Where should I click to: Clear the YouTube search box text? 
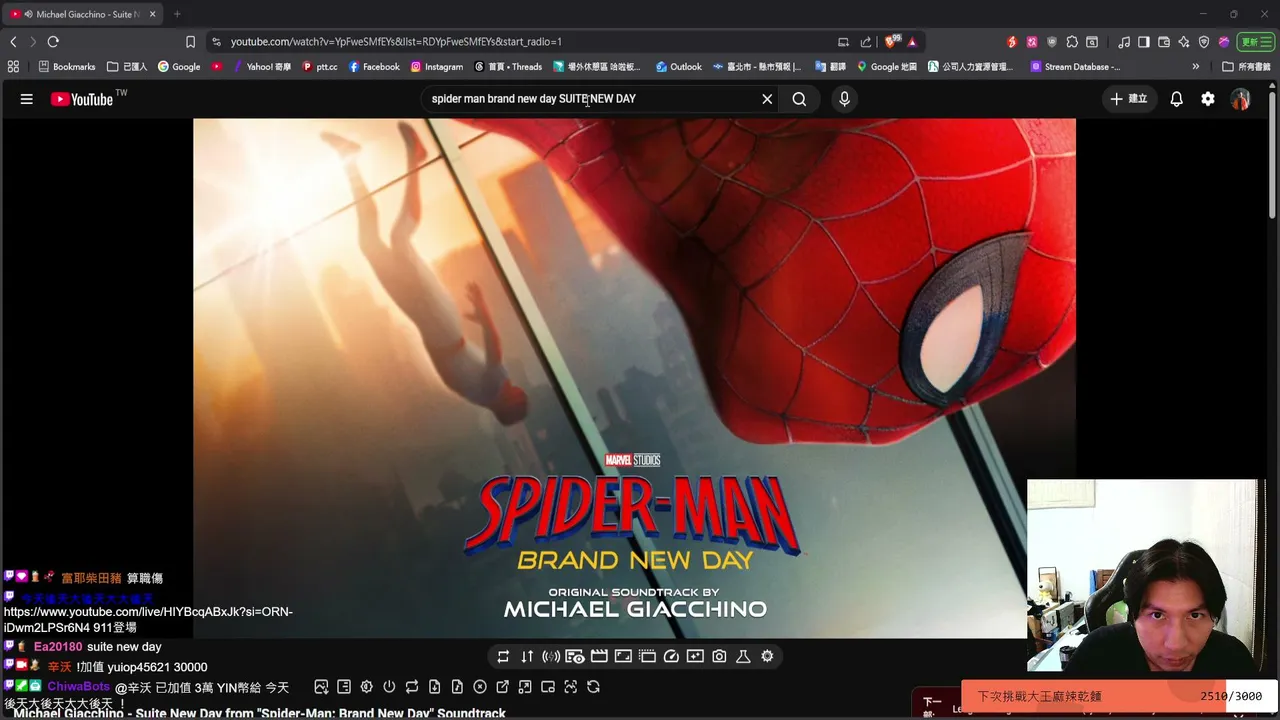pyautogui.click(x=767, y=99)
